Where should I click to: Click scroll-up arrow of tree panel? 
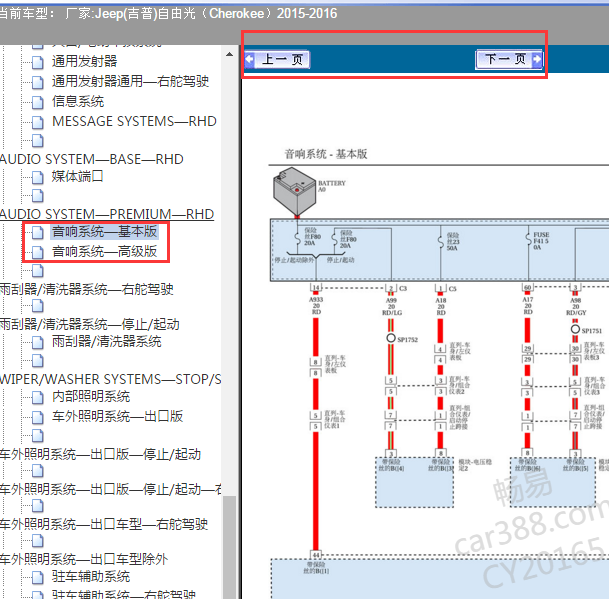[230, 54]
